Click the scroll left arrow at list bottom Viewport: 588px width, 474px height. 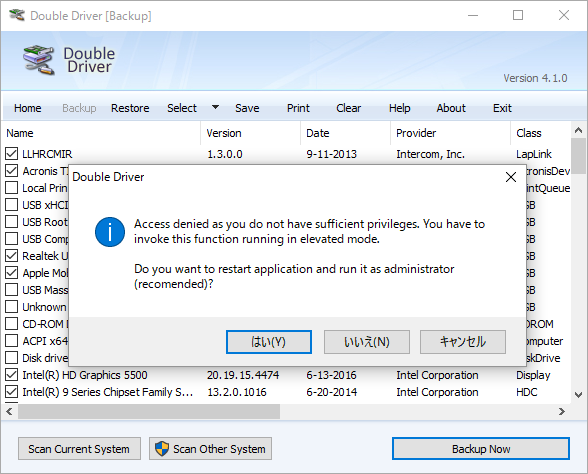coord(10,412)
